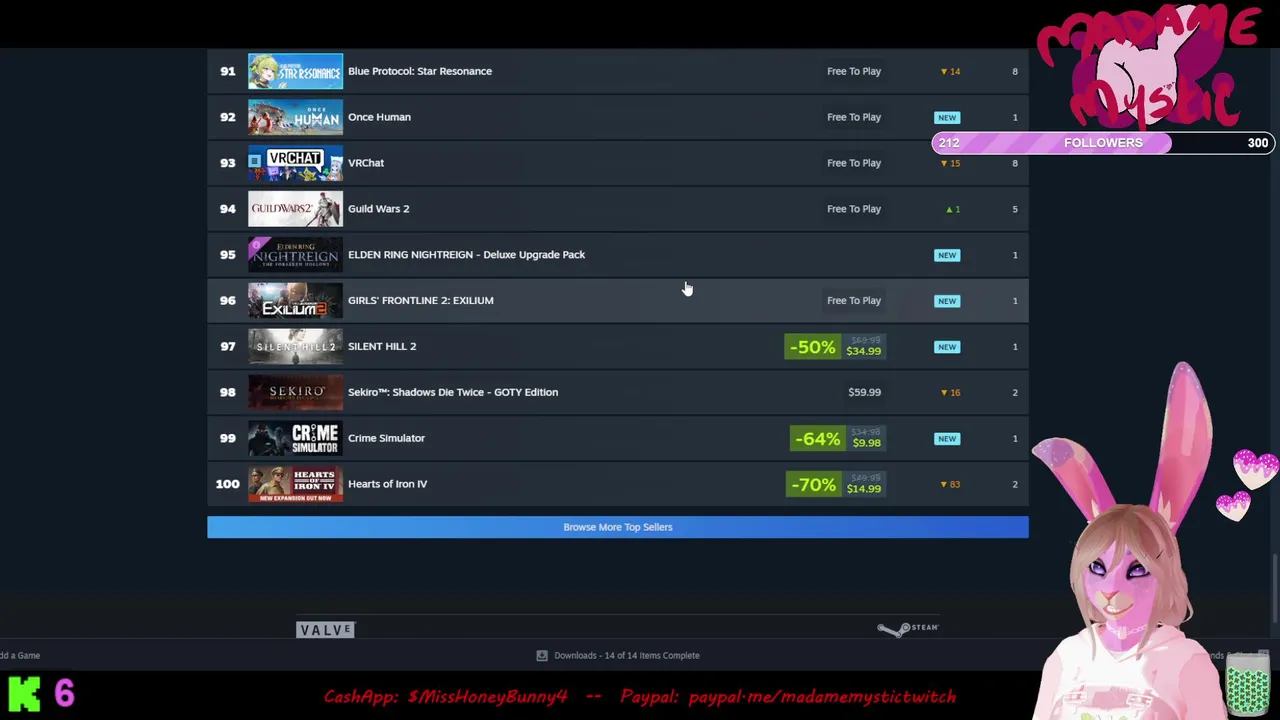
Task: Open Guild Wars 2 thumbnail image
Action: pos(295,209)
